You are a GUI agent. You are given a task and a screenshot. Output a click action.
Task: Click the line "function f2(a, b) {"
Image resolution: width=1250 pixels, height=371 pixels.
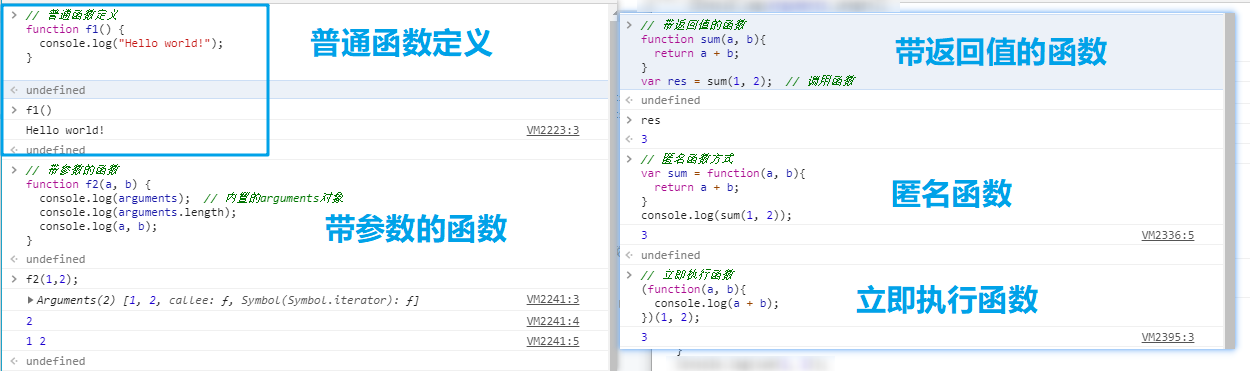point(88,185)
